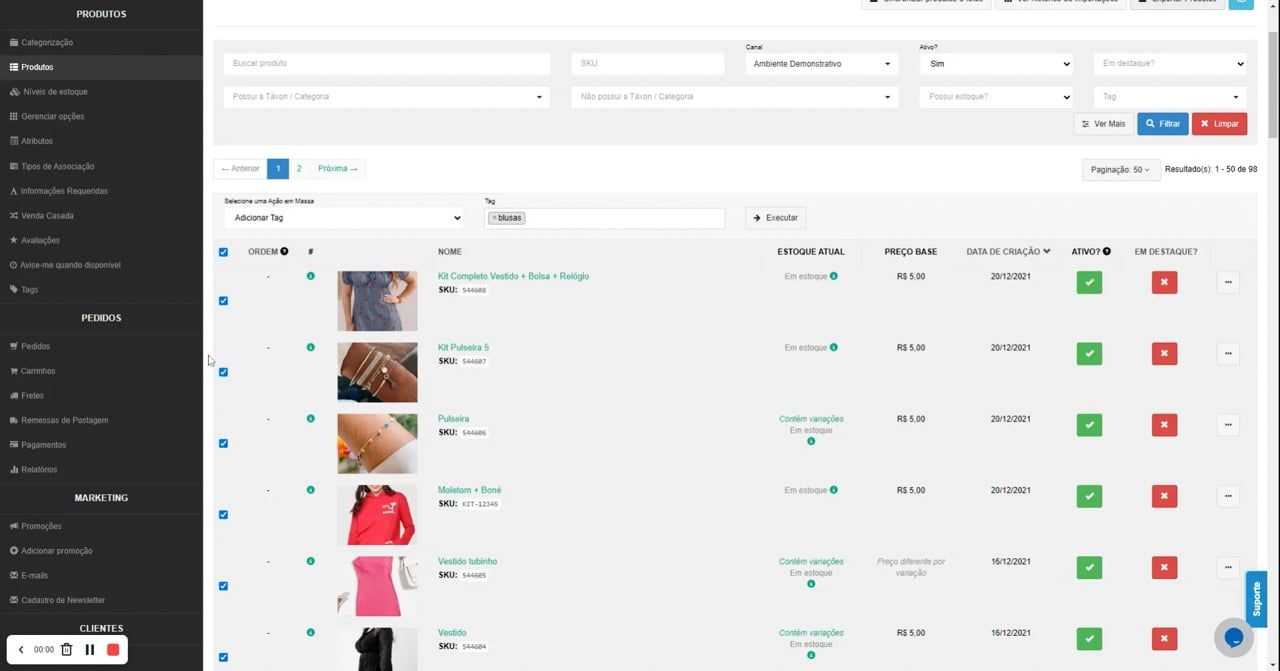Open the Suporte side tab
1280x671 pixels.
point(1256,599)
